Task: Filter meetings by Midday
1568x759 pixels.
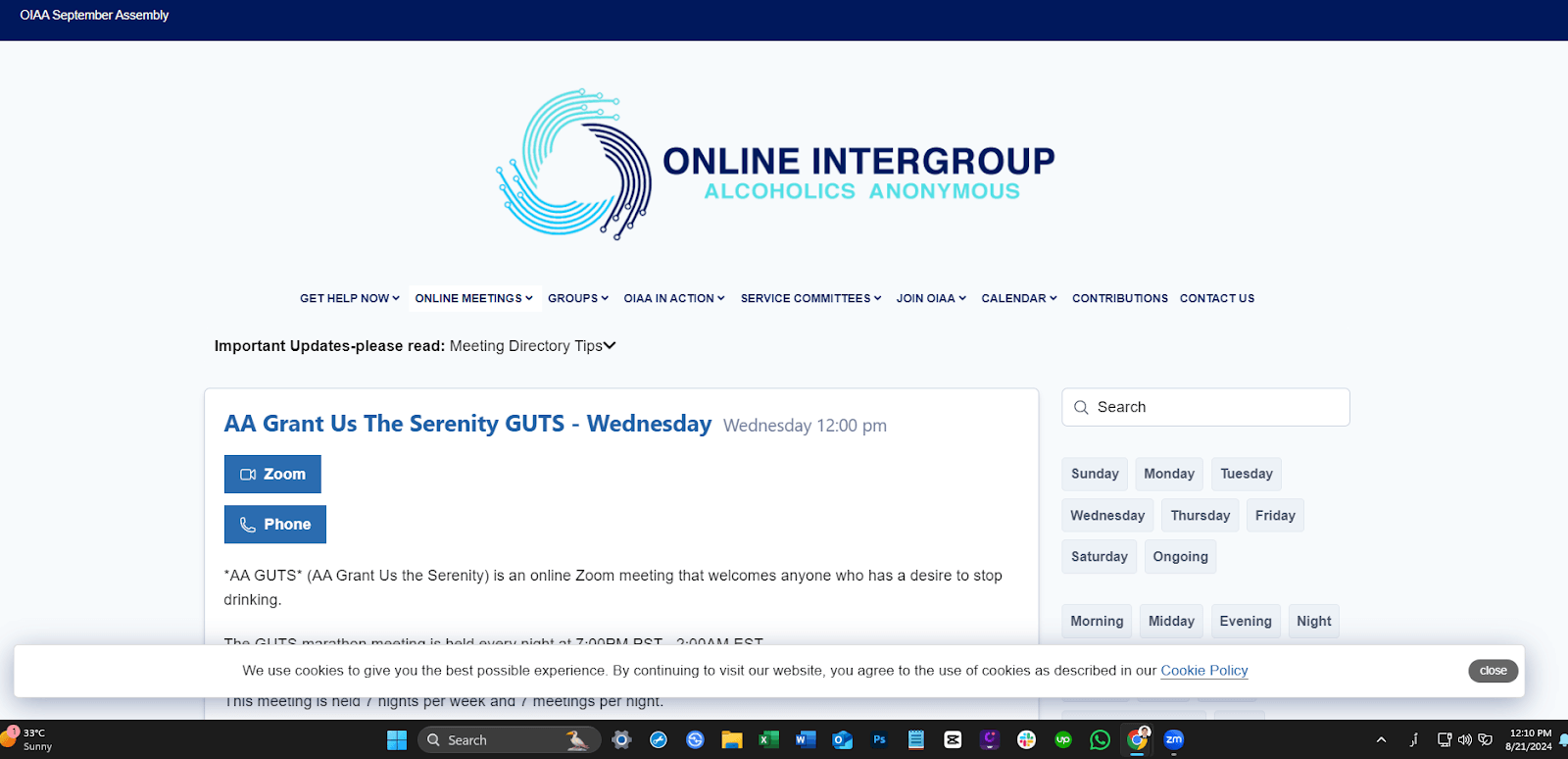Action: click(1171, 622)
